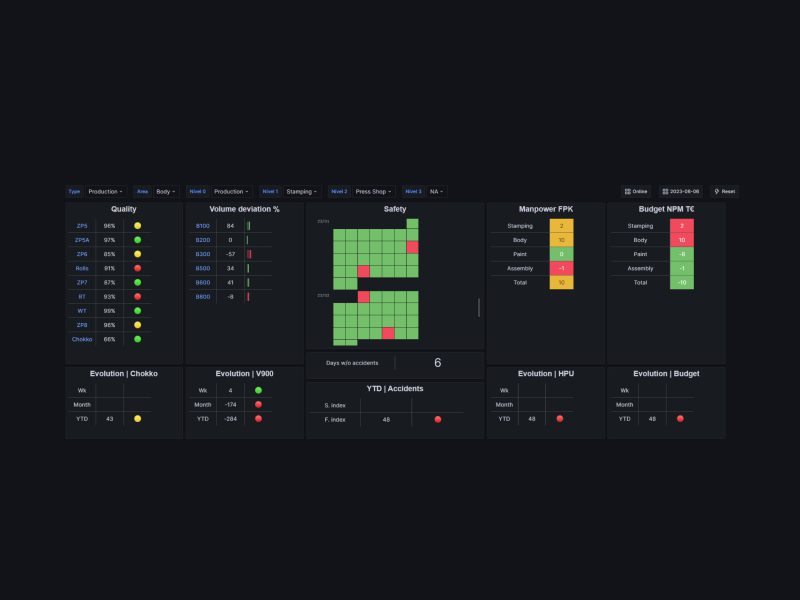Expand the Nivel 2 Press Shop dropdown

pos(372,191)
